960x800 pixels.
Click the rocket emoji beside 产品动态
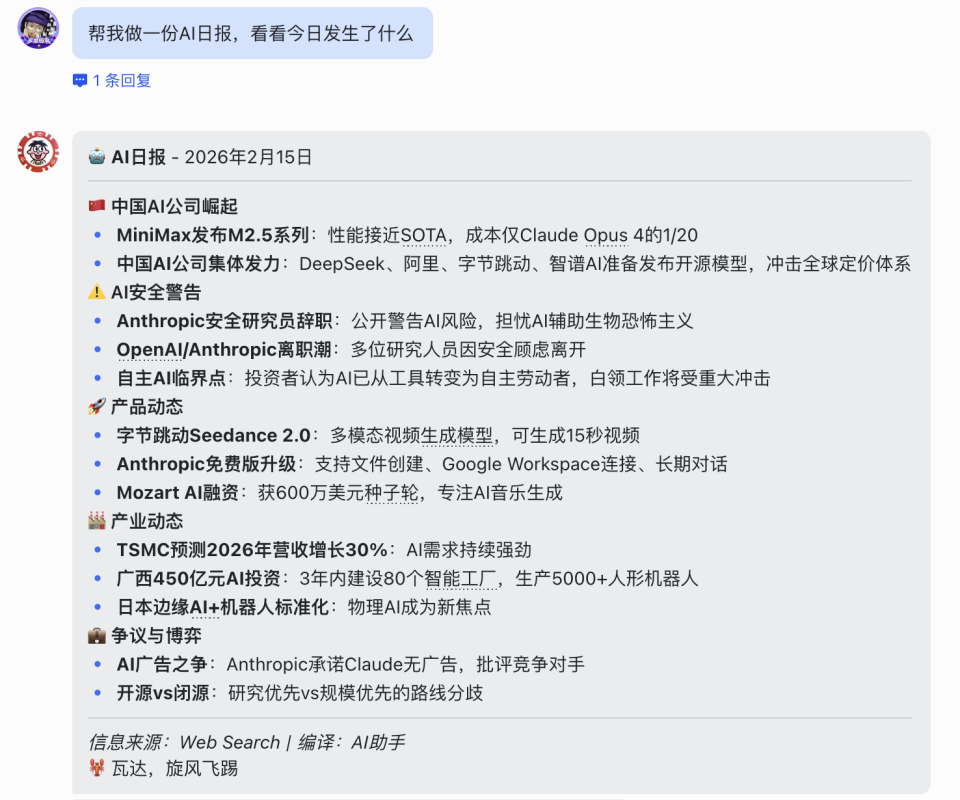click(96, 406)
